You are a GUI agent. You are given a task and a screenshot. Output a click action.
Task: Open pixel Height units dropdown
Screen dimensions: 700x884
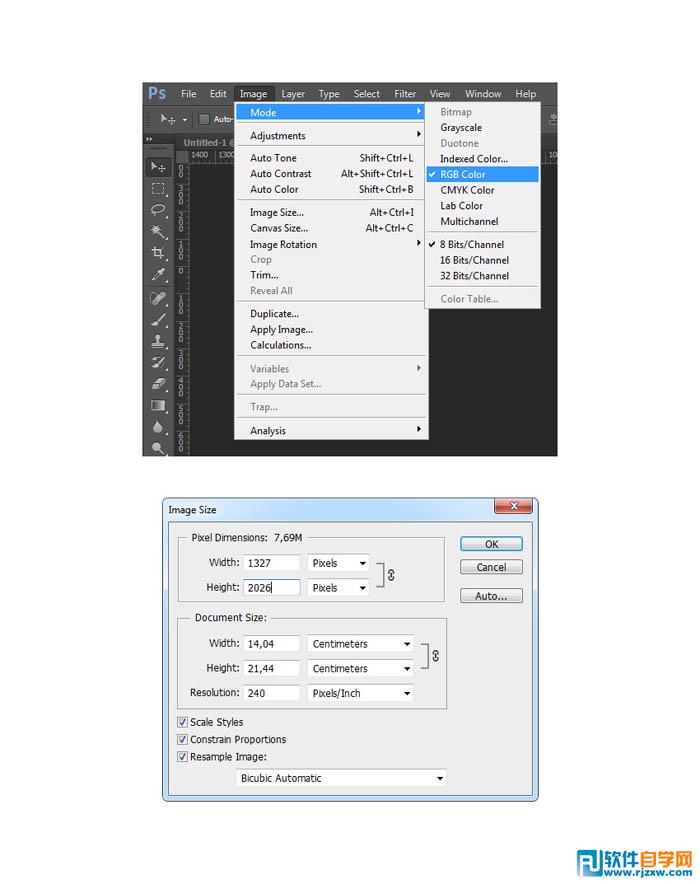click(x=338, y=587)
